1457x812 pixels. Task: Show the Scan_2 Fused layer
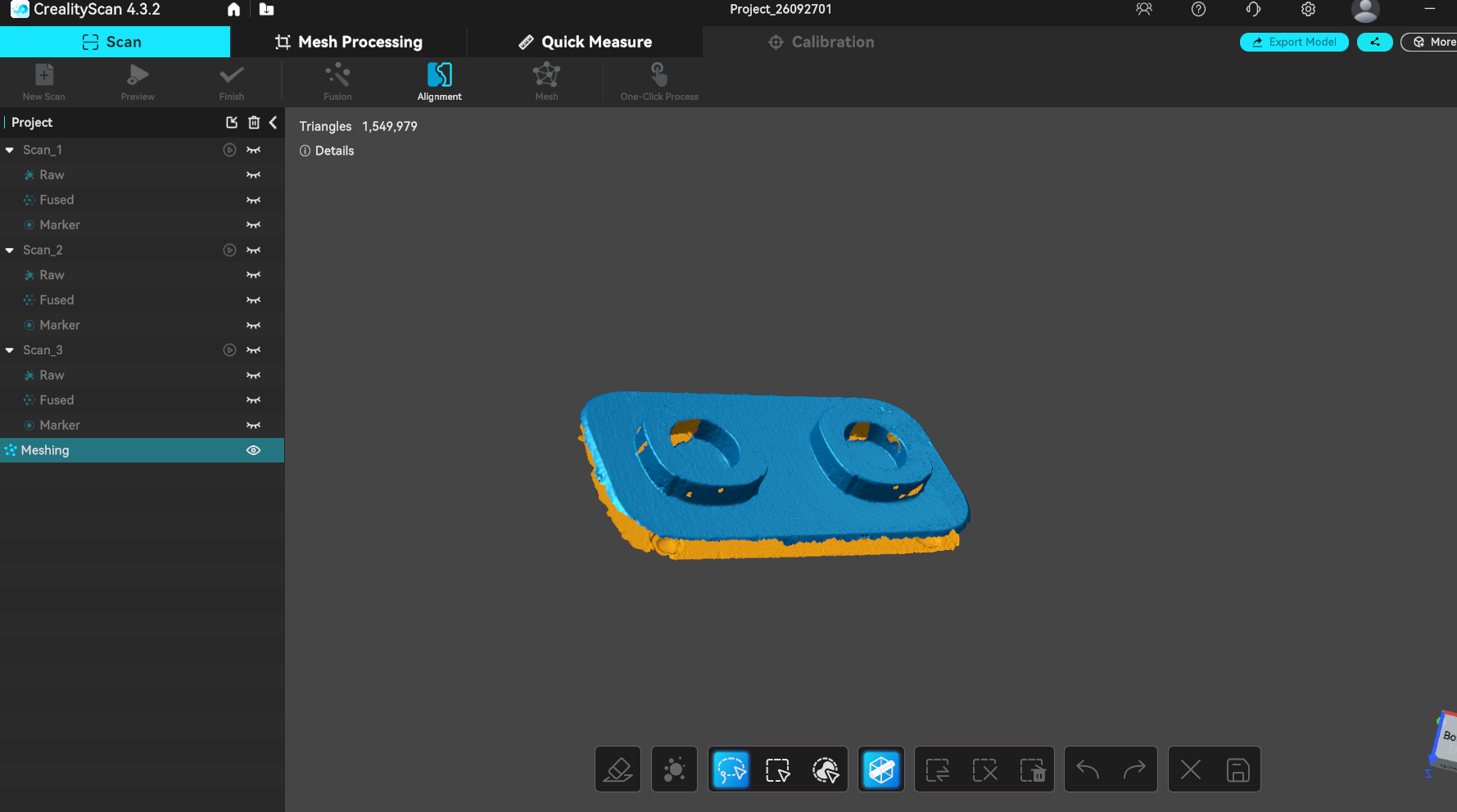254,300
